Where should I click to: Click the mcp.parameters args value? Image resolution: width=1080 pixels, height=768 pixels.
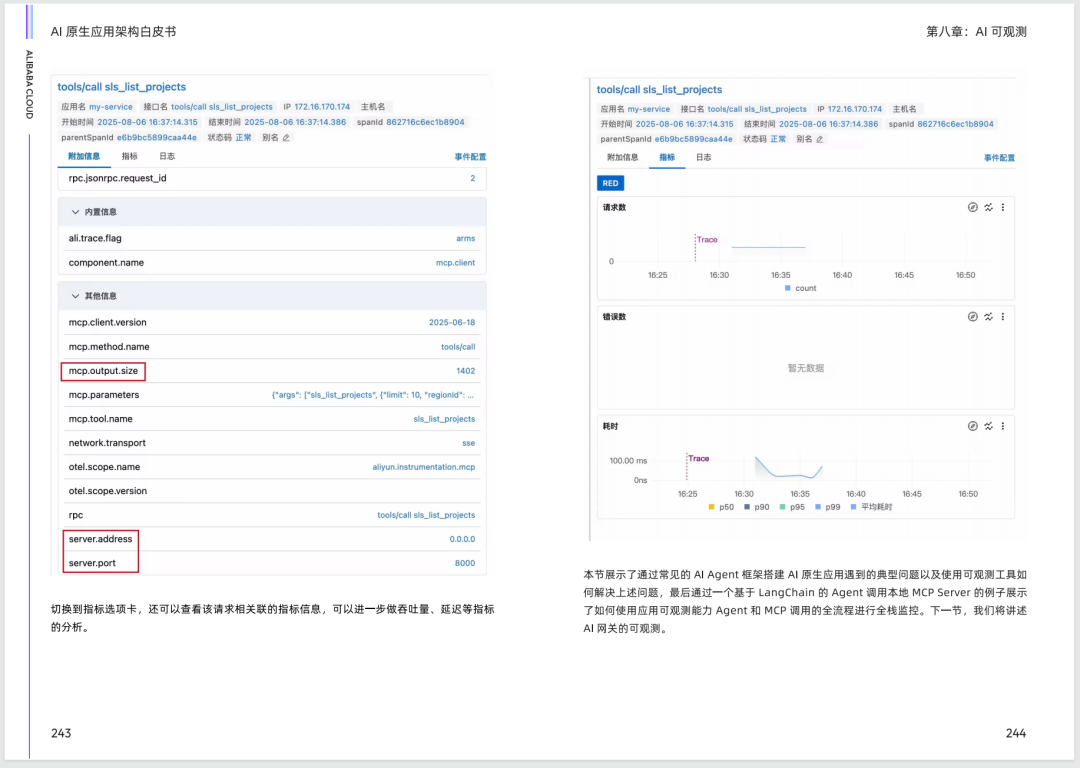tap(373, 395)
